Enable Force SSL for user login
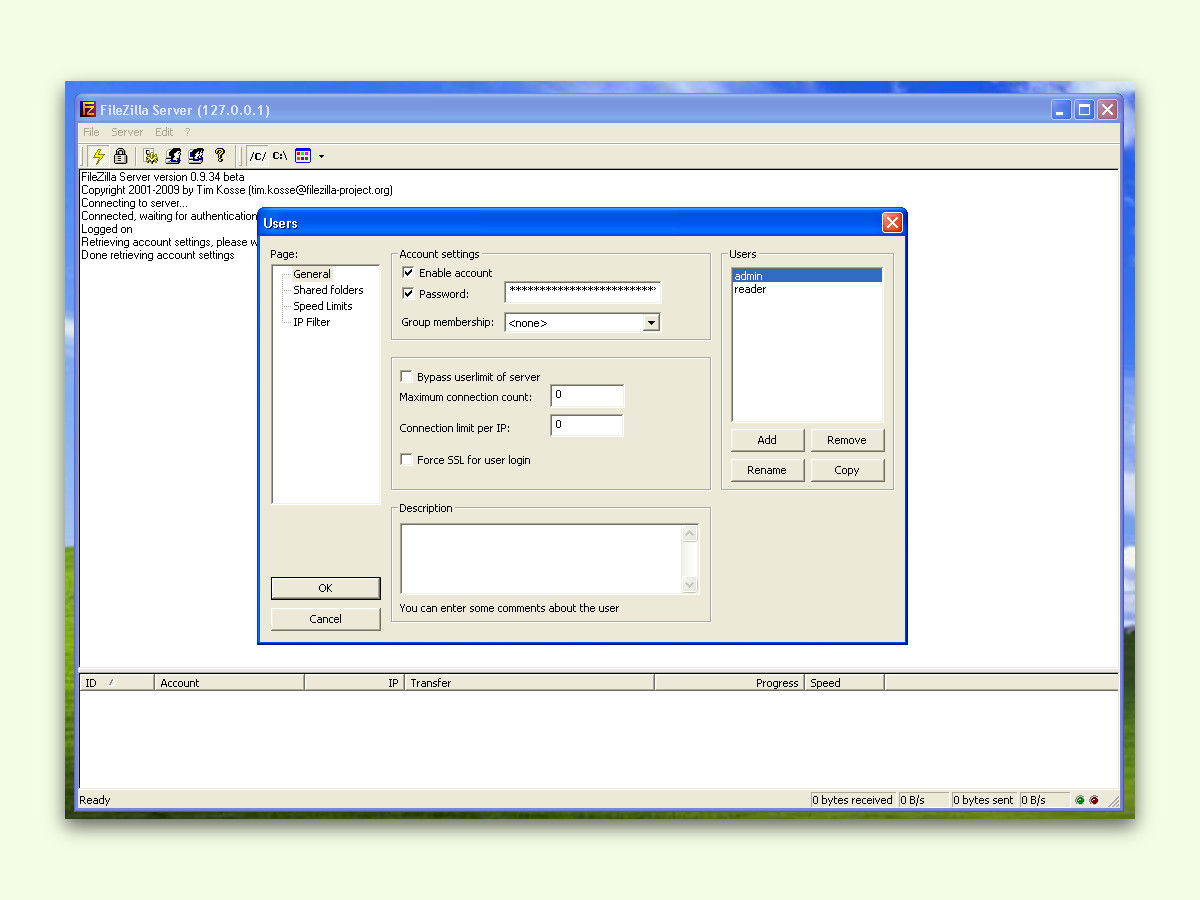This screenshot has width=1200, height=900. tap(406, 460)
